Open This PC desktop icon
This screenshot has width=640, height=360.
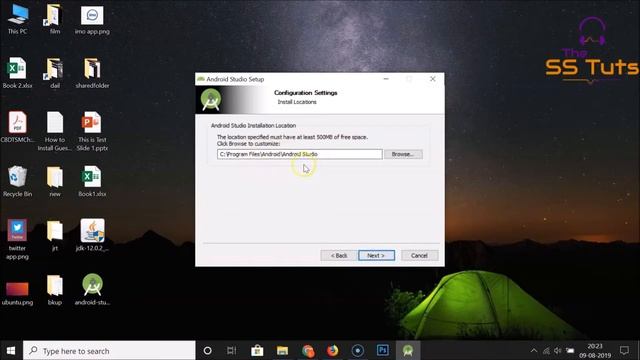[x=18, y=19]
